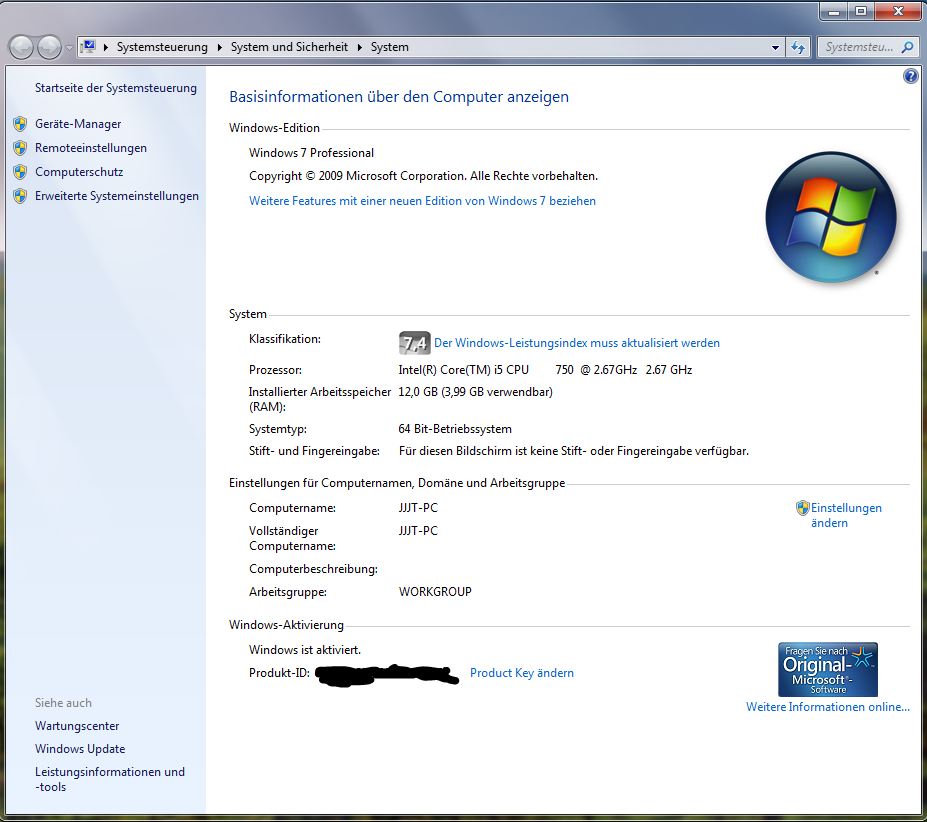Open Wartungscenter under Siehe auch
Screen dimensions: 927x822
[77, 726]
